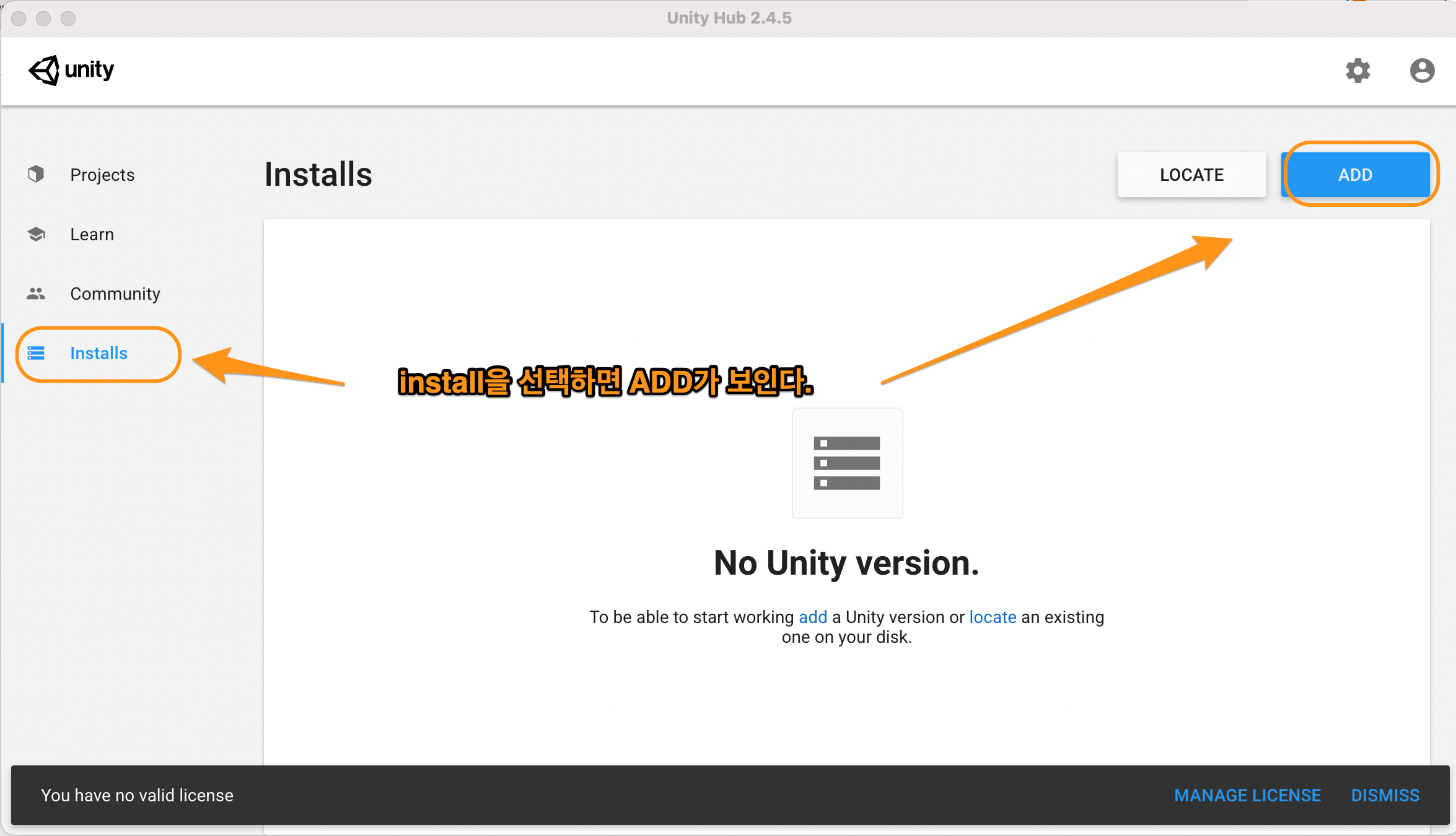Screen dimensions: 1456x836
Task: Click MANAGE LICENSE in the notification bar
Action: click(1247, 795)
